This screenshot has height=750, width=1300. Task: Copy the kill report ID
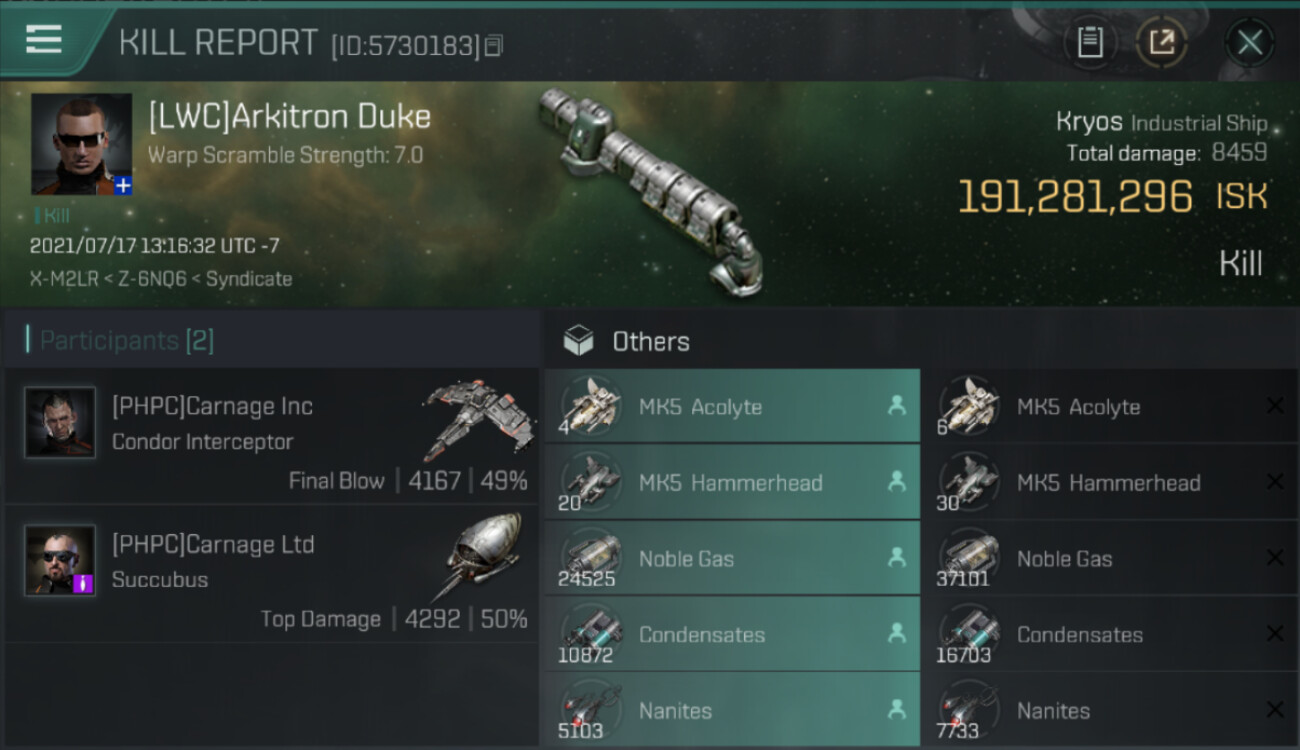(x=495, y=46)
